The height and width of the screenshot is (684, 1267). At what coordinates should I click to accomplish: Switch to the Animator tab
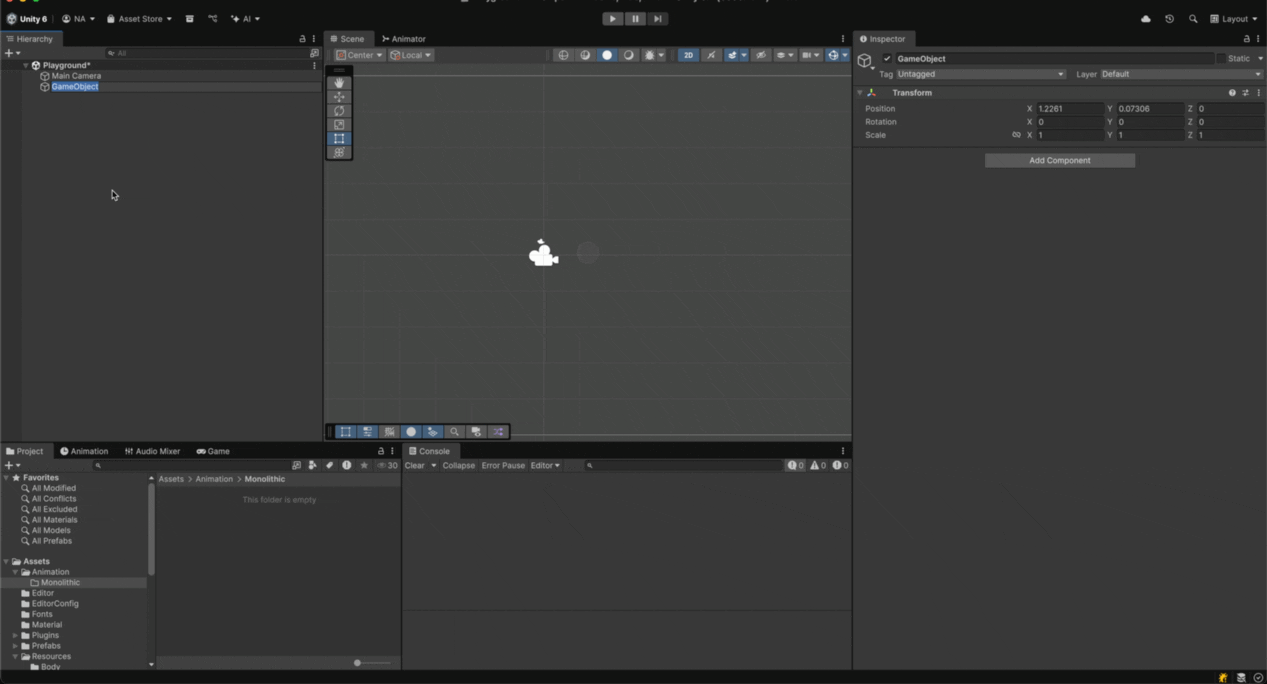point(403,39)
